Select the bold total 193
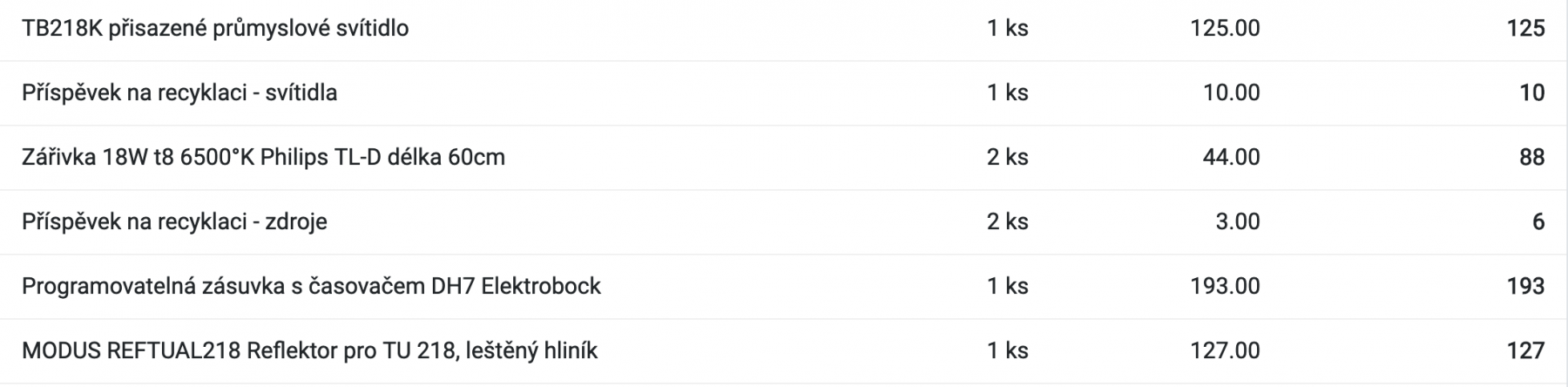The height and width of the screenshot is (387, 1568). (1525, 286)
